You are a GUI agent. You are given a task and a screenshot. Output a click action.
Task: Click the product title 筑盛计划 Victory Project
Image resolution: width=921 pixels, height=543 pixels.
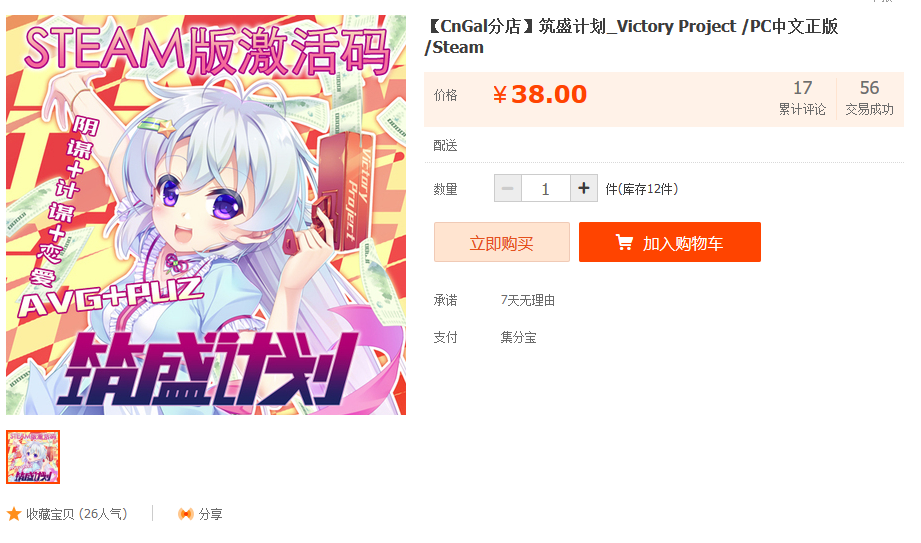tap(632, 36)
